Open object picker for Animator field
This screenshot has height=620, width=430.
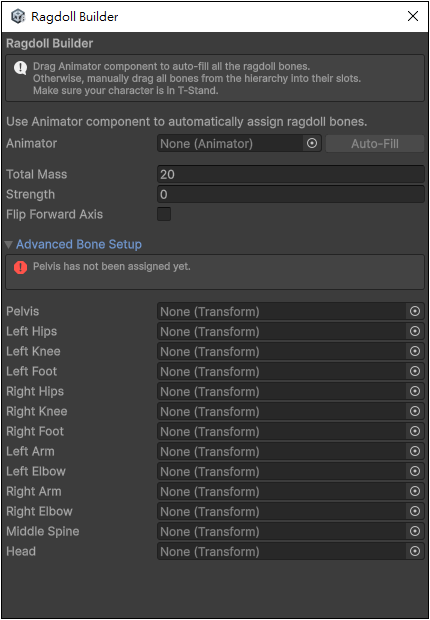[x=312, y=144]
